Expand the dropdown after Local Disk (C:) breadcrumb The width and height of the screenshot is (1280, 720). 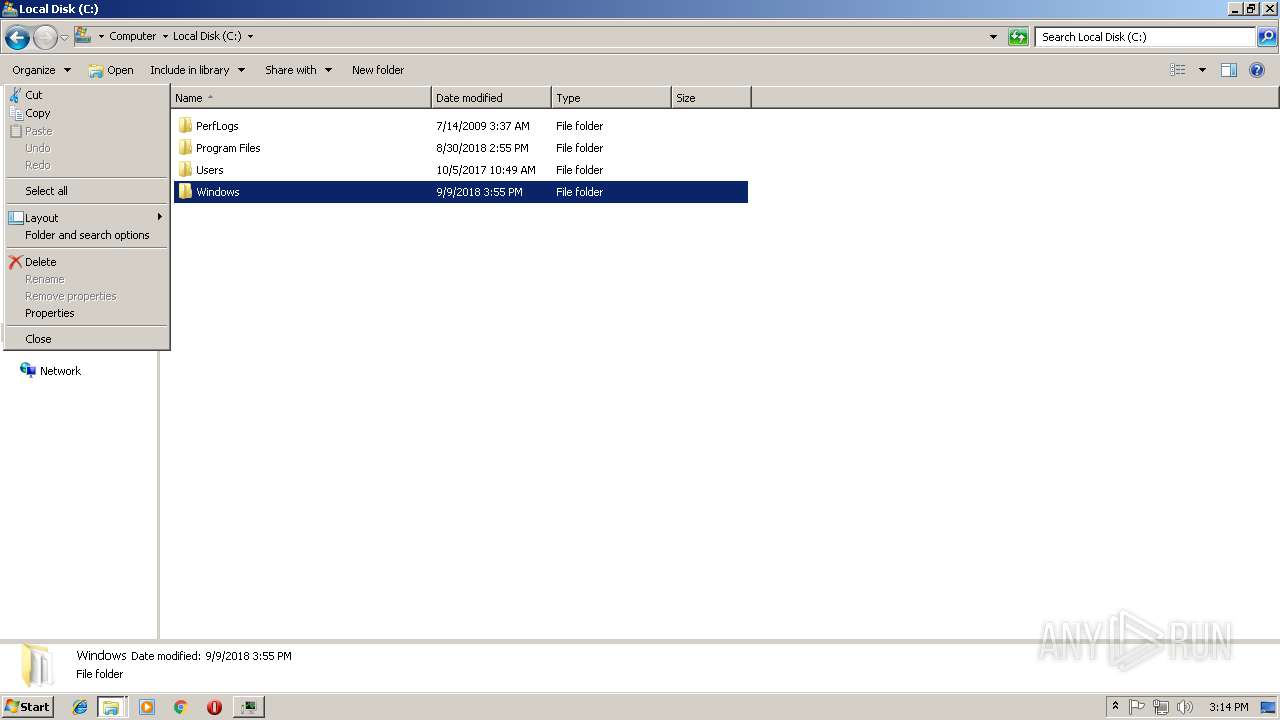tap(250, 36)
